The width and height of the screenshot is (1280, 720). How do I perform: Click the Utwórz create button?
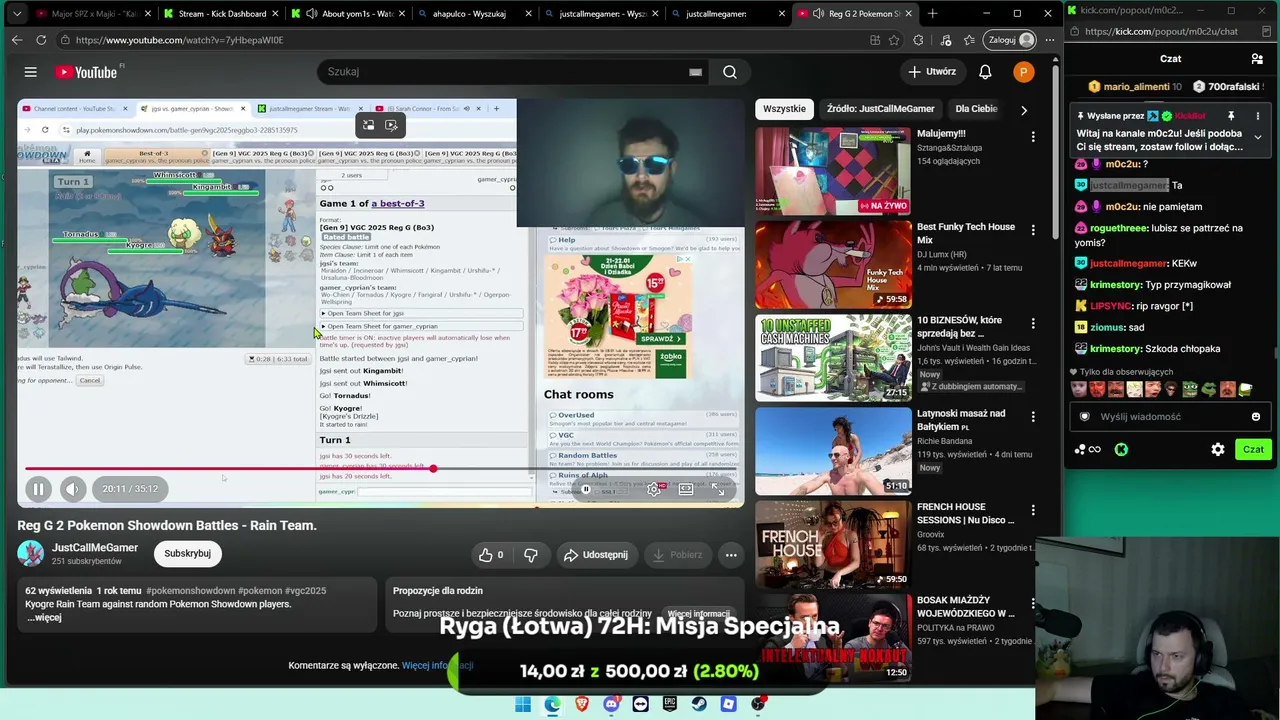click(x=932, y=72)
